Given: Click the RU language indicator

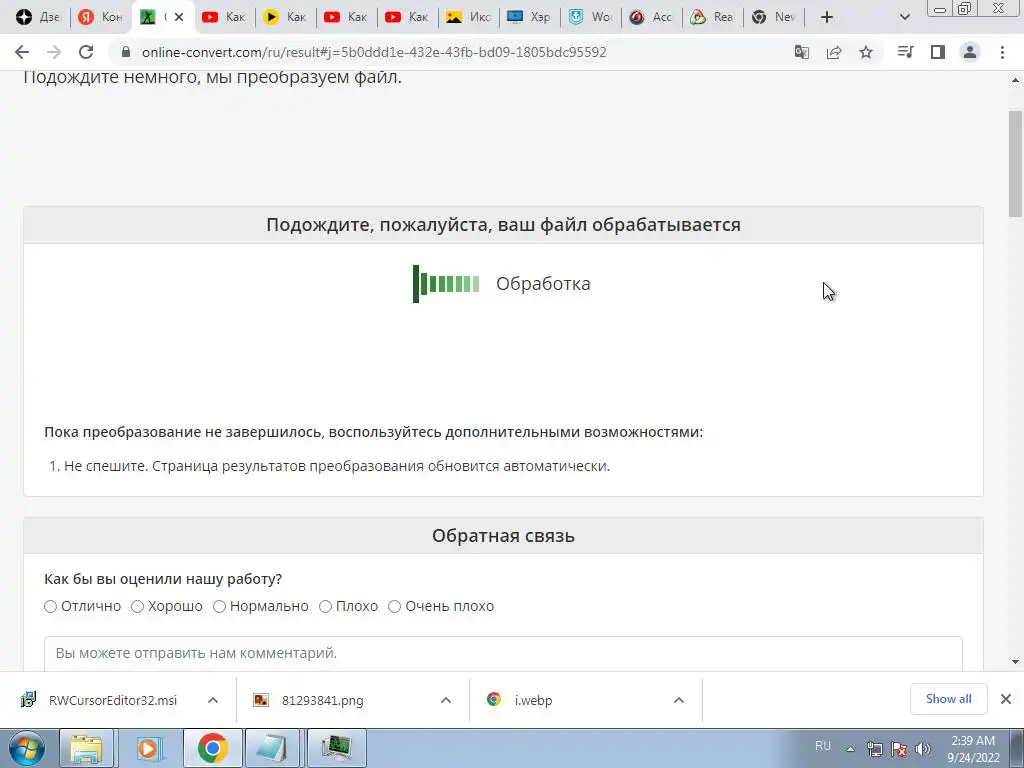Looking at the screenshot, I should point(823,746).
